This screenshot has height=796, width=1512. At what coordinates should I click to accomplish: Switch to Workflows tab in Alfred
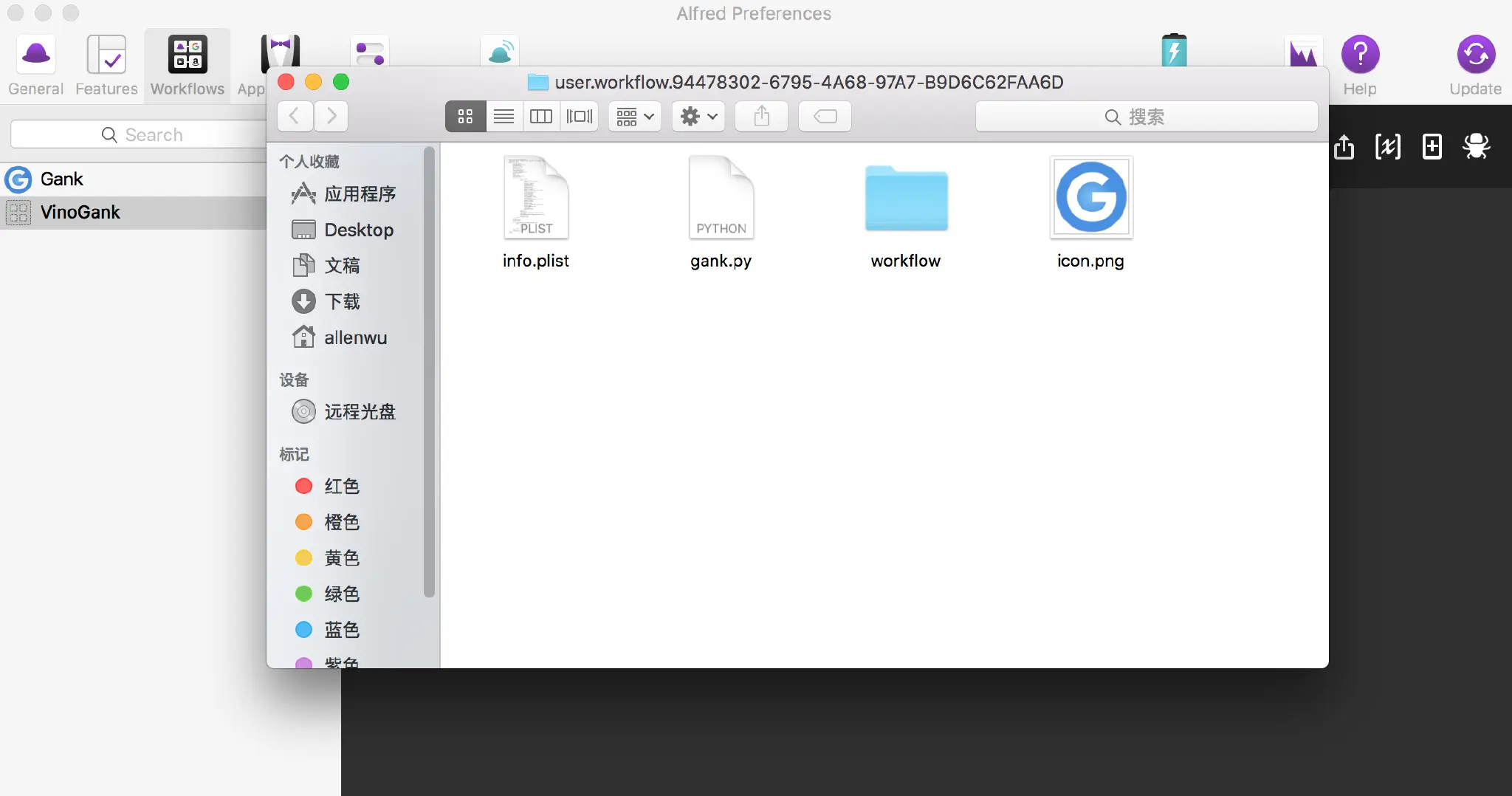pyautogui.click(x=188, y=65)
